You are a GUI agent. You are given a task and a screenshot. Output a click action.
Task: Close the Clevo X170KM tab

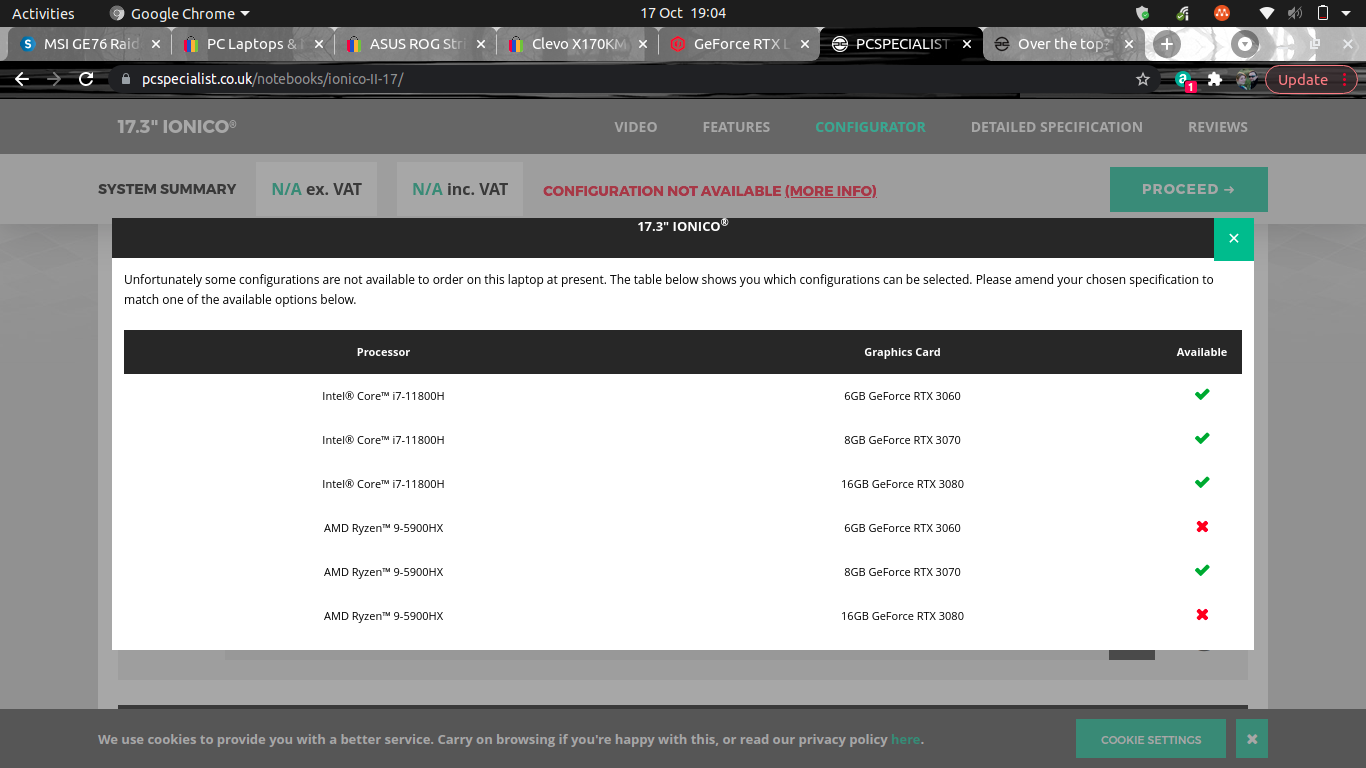tap(643, 44)
